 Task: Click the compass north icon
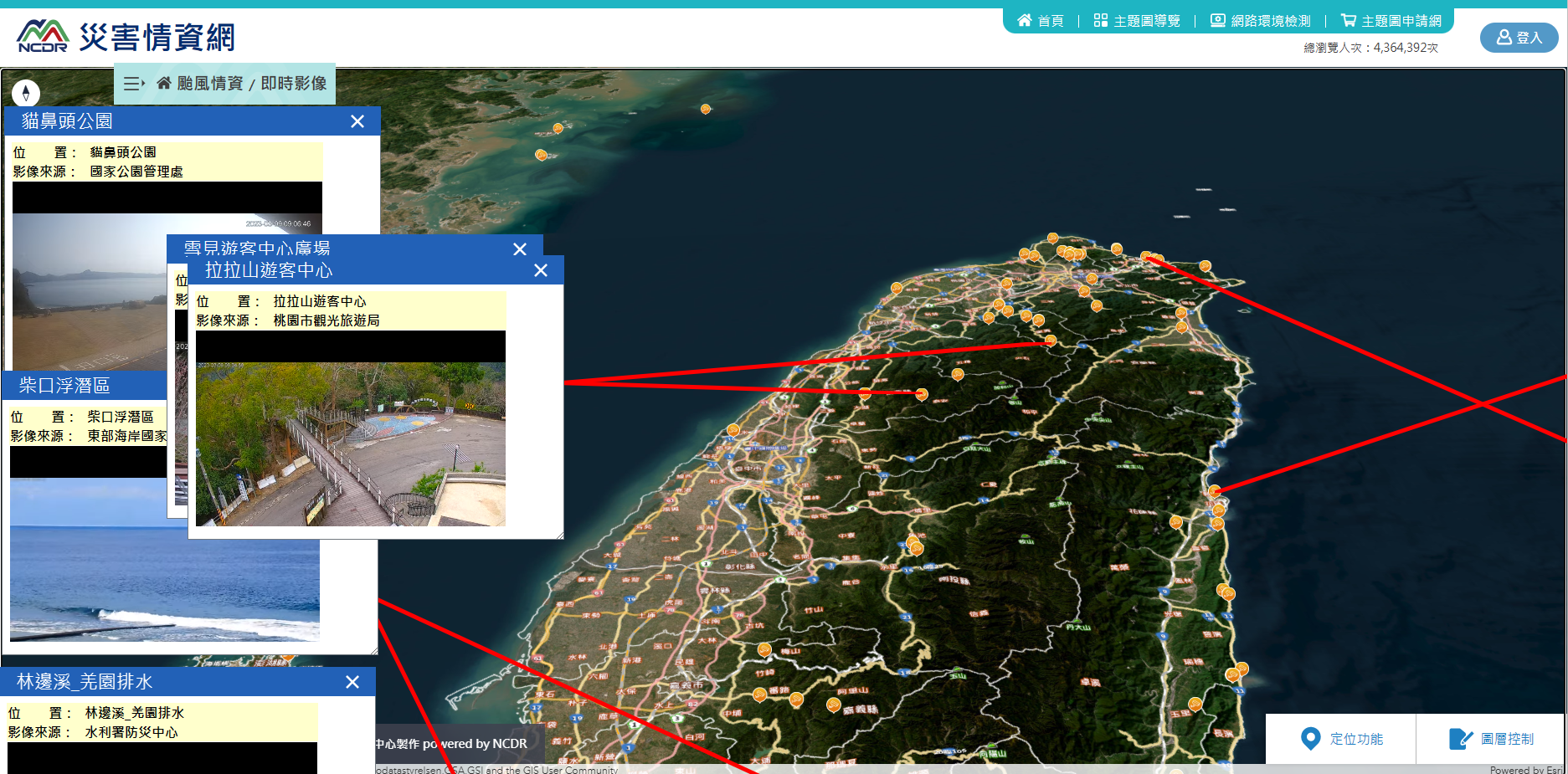(26, 93)
